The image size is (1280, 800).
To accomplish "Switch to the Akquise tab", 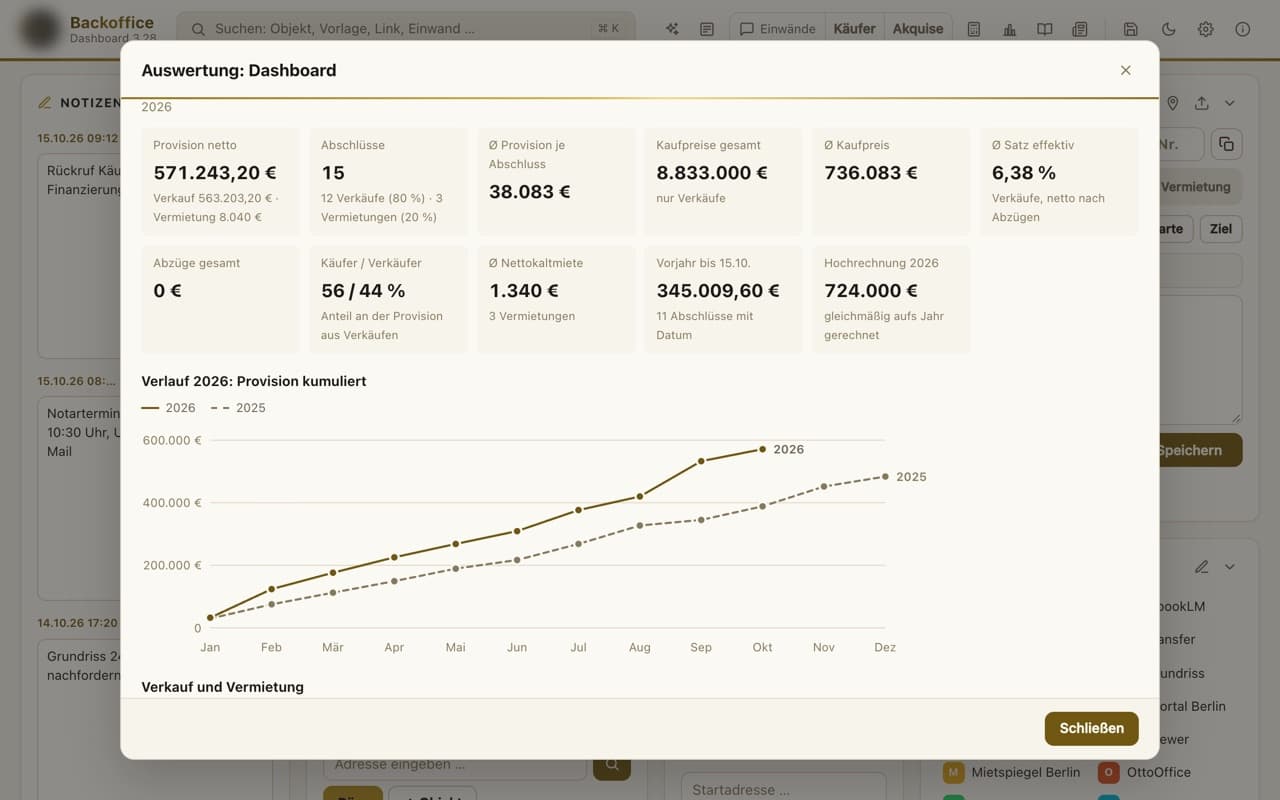I will tap(918, 29).
